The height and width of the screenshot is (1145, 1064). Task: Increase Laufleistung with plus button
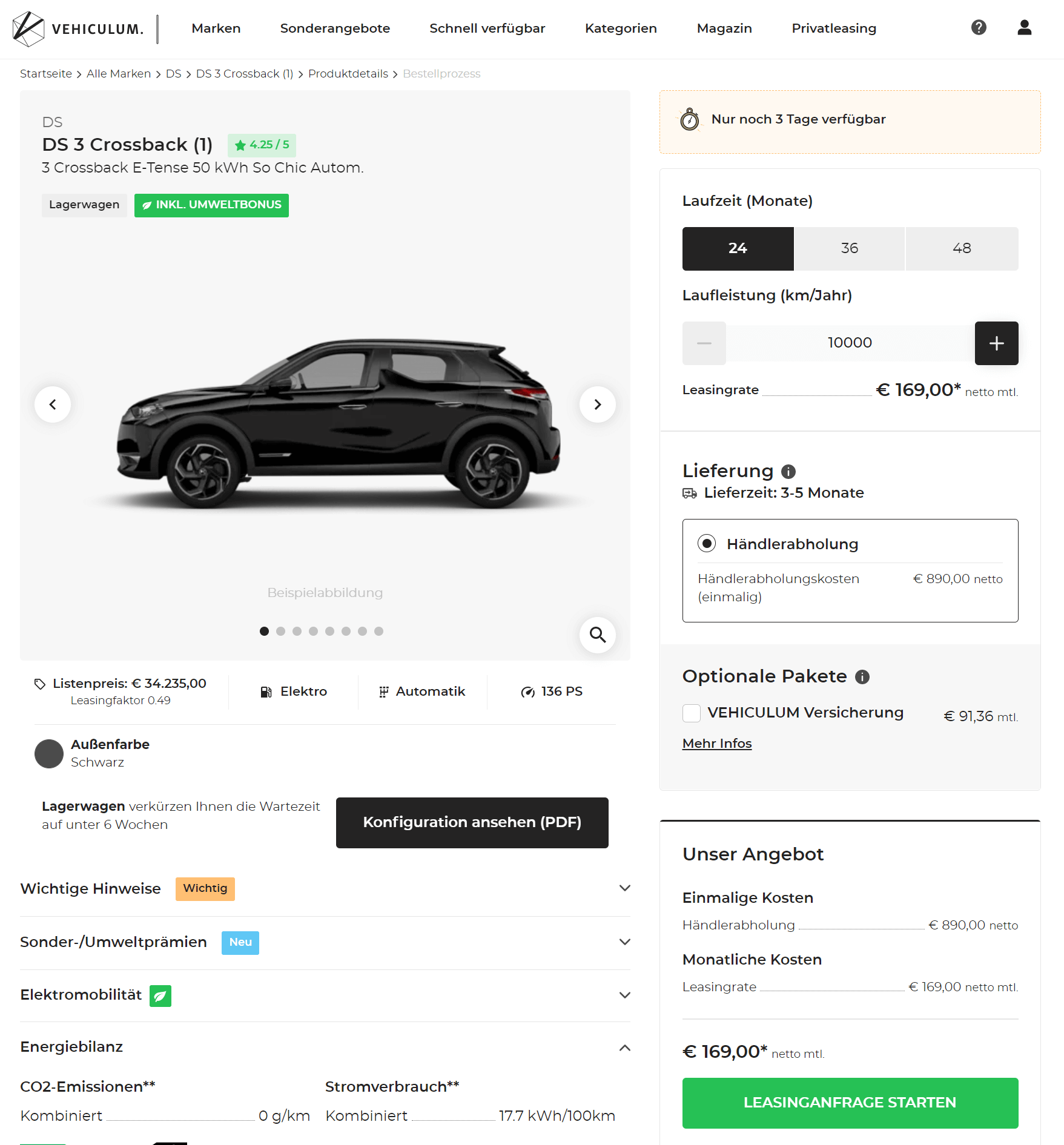(x=996, y=343)
